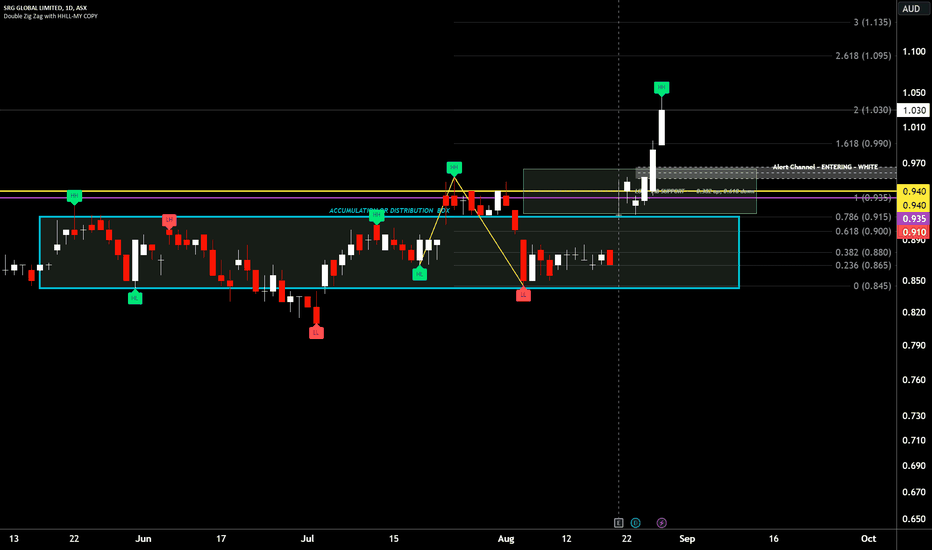Select the red 0.910 price label
The height and width of the screenshot is (550, 932).
tap(914, 232)
